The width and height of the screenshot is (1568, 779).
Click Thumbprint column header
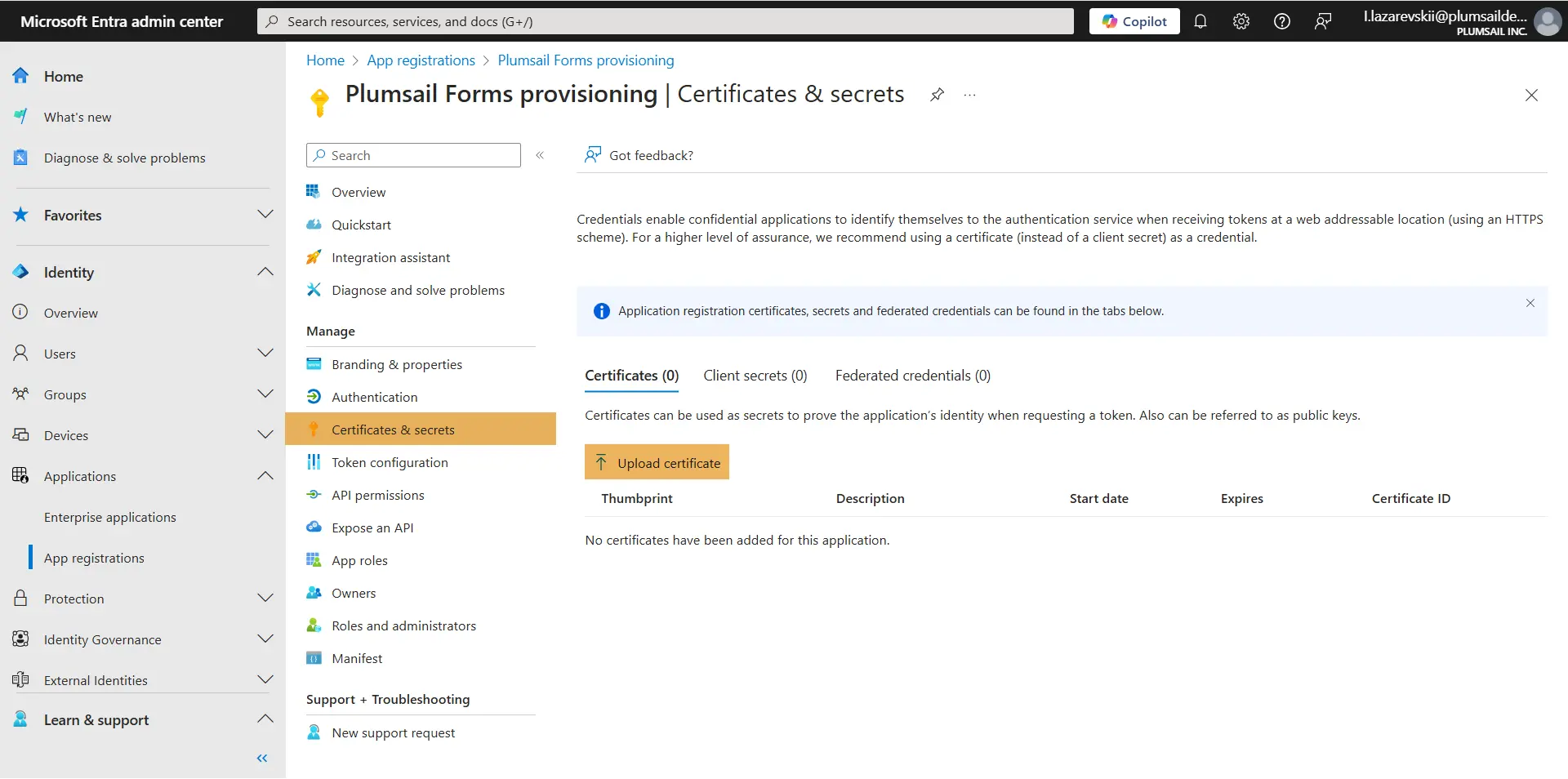(637, 499)
